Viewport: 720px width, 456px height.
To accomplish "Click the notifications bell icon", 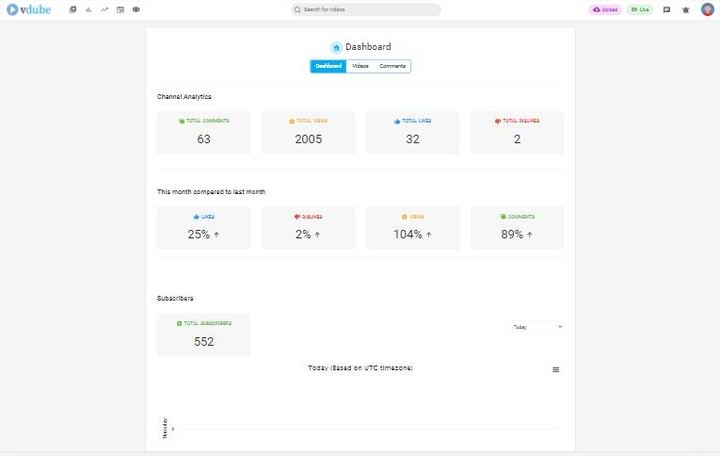I will point(686,9).
